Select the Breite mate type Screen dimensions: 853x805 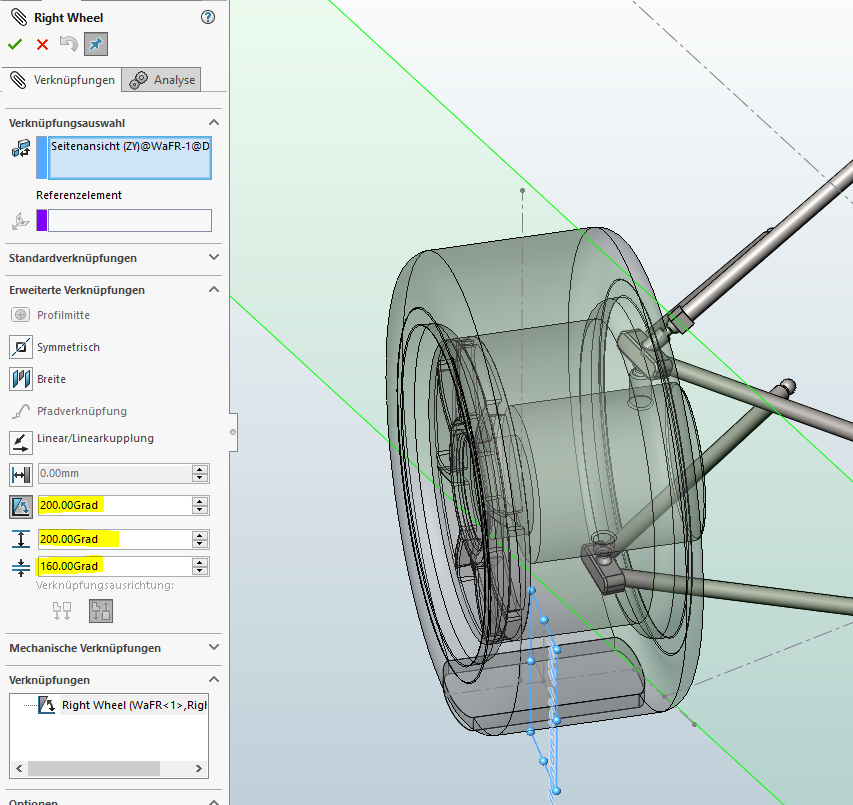click(20, 379)
